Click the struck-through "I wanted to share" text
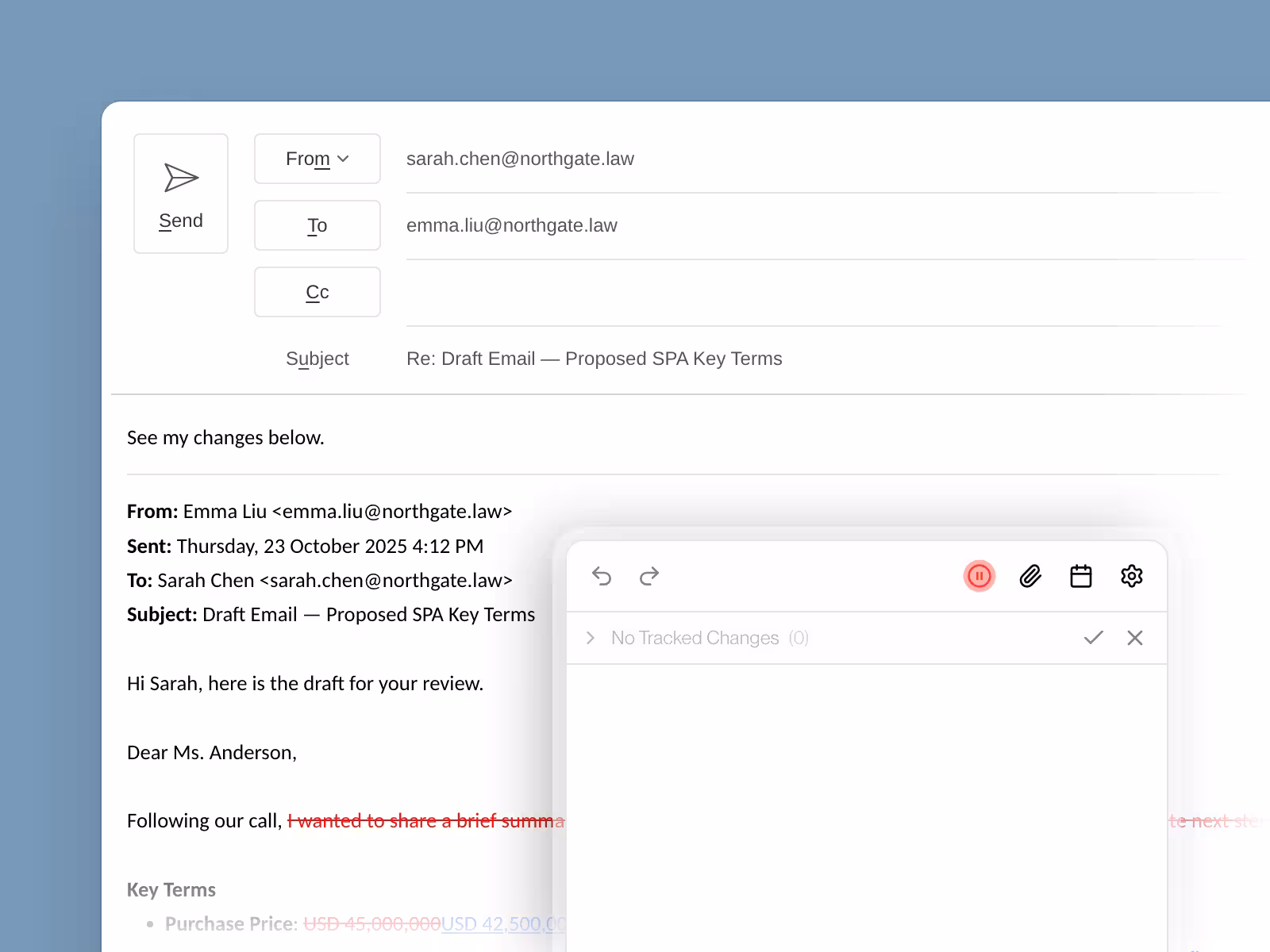 (x=425, y=821)
